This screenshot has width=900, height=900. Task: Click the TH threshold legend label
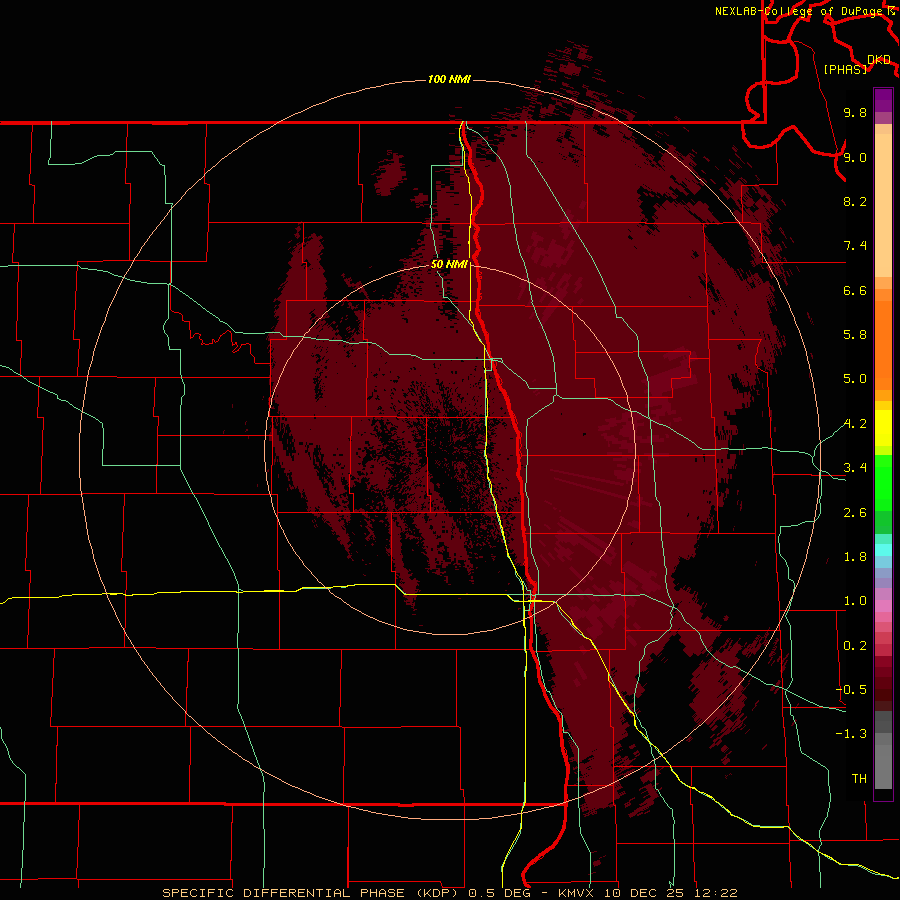(x=859, y=779)
